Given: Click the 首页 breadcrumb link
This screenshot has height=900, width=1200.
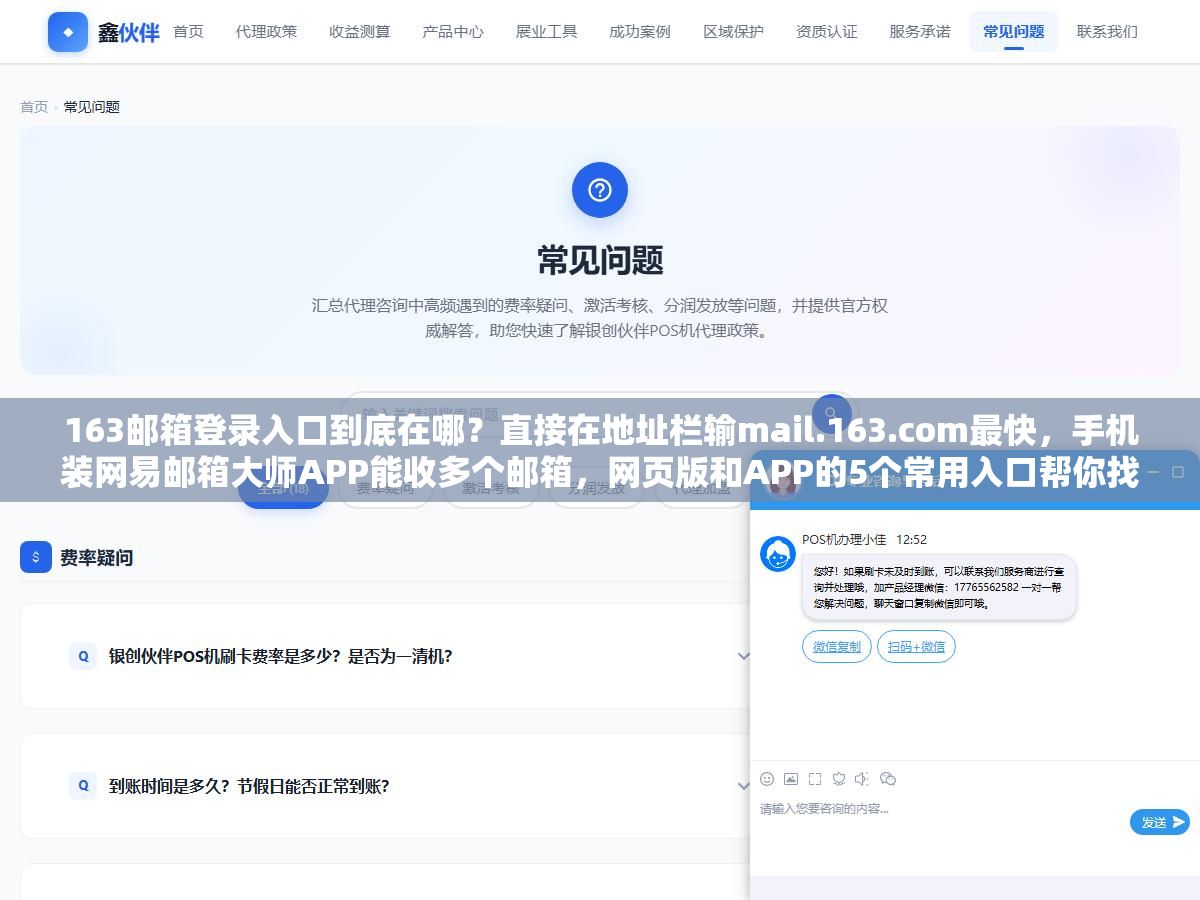Looking at the screenshot, I should [34, 107].
